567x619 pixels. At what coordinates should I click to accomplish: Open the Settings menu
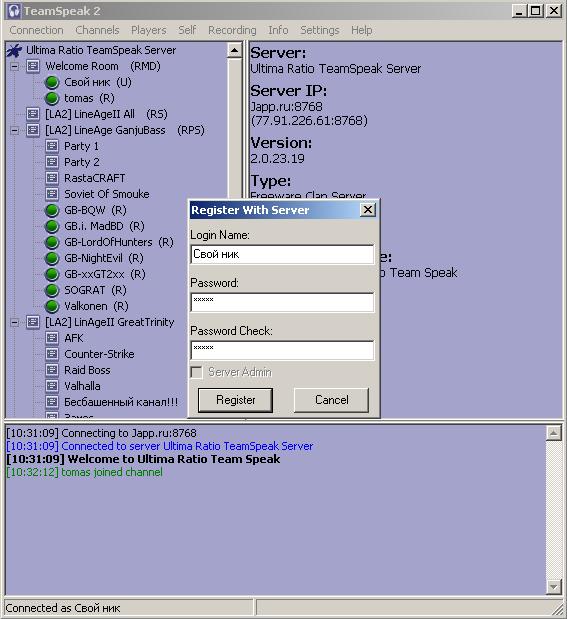tap(319, 30)
